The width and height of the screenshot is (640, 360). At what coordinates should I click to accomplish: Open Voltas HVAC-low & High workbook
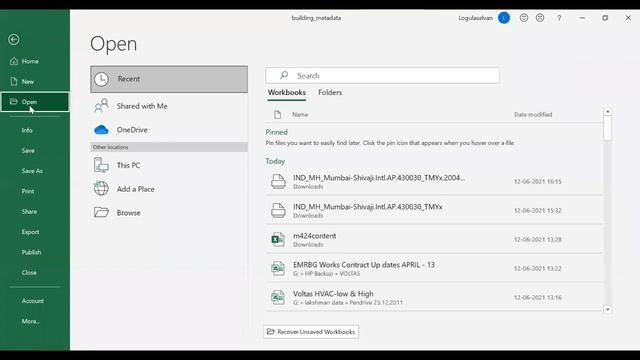(434, 298)
